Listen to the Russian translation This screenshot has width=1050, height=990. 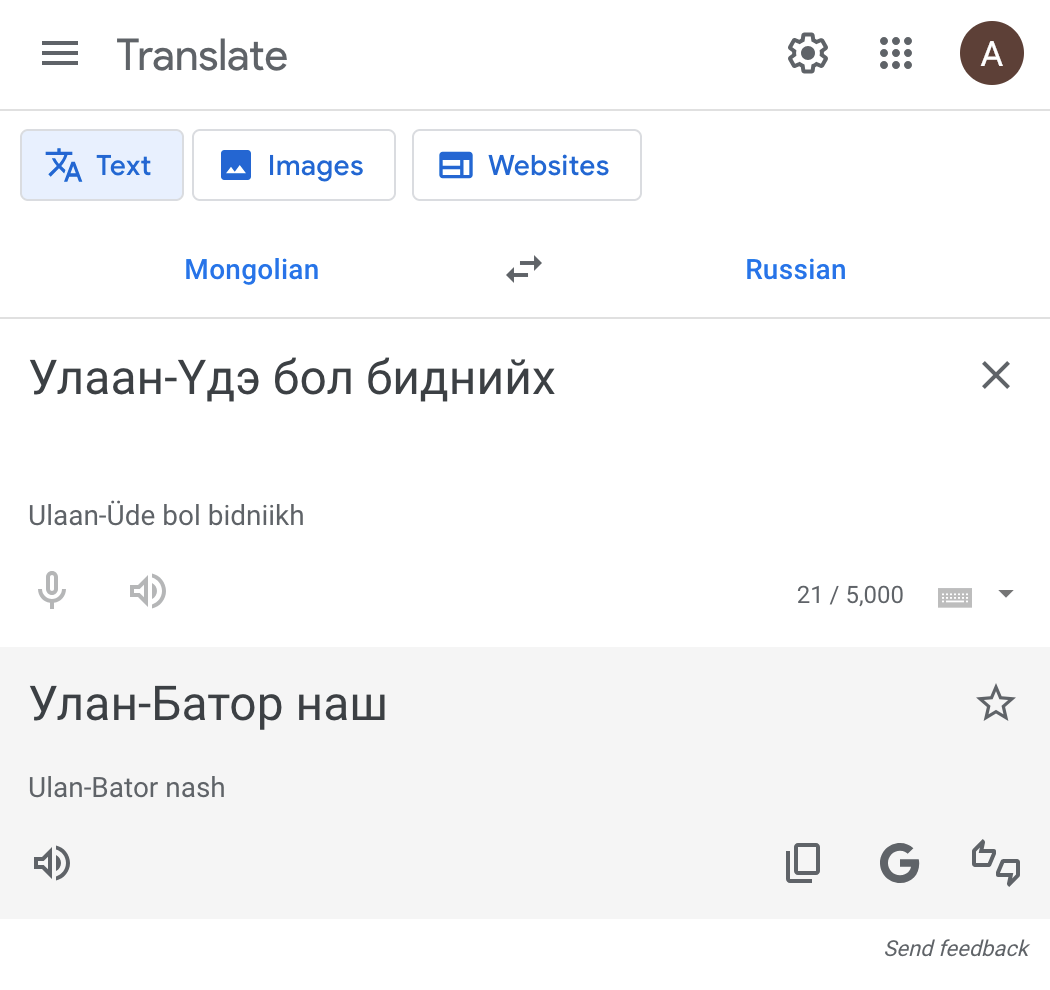(52, 863)
